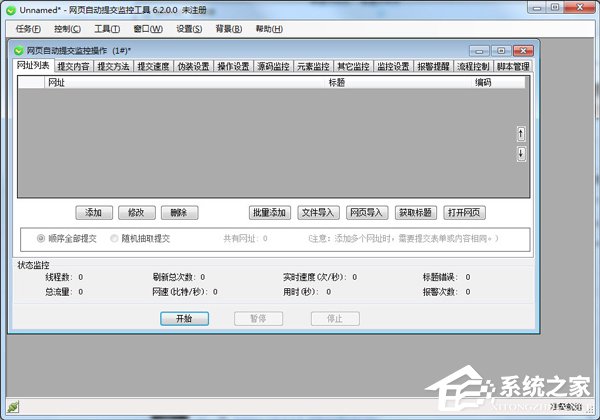Click the 停止 button
Screen dimensions: 600x420
point(335,319)
